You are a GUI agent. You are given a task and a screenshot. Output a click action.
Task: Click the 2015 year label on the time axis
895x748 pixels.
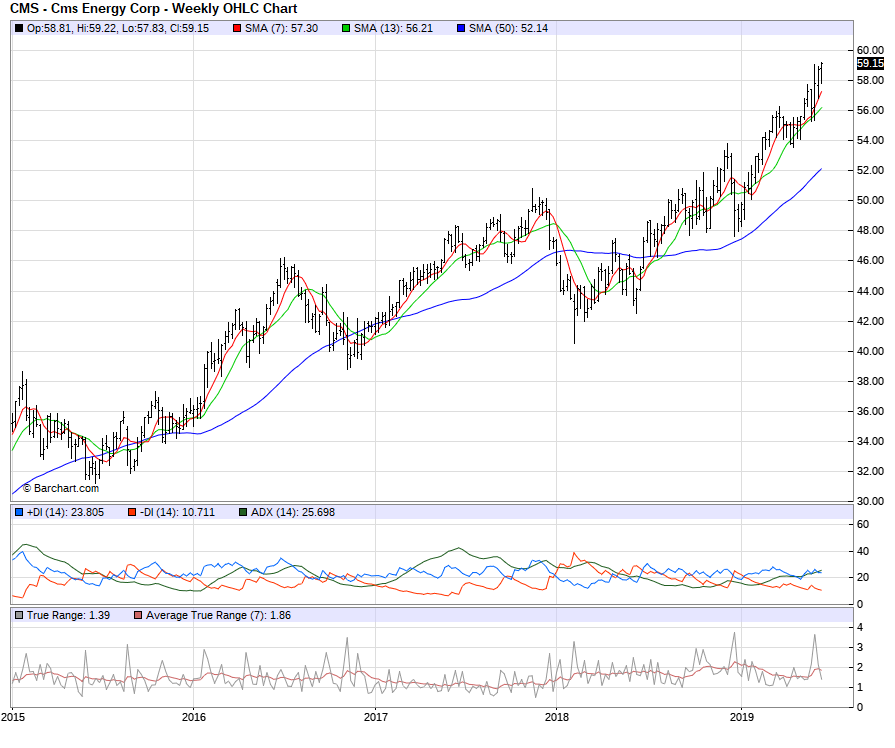click(x=13, y=717)
